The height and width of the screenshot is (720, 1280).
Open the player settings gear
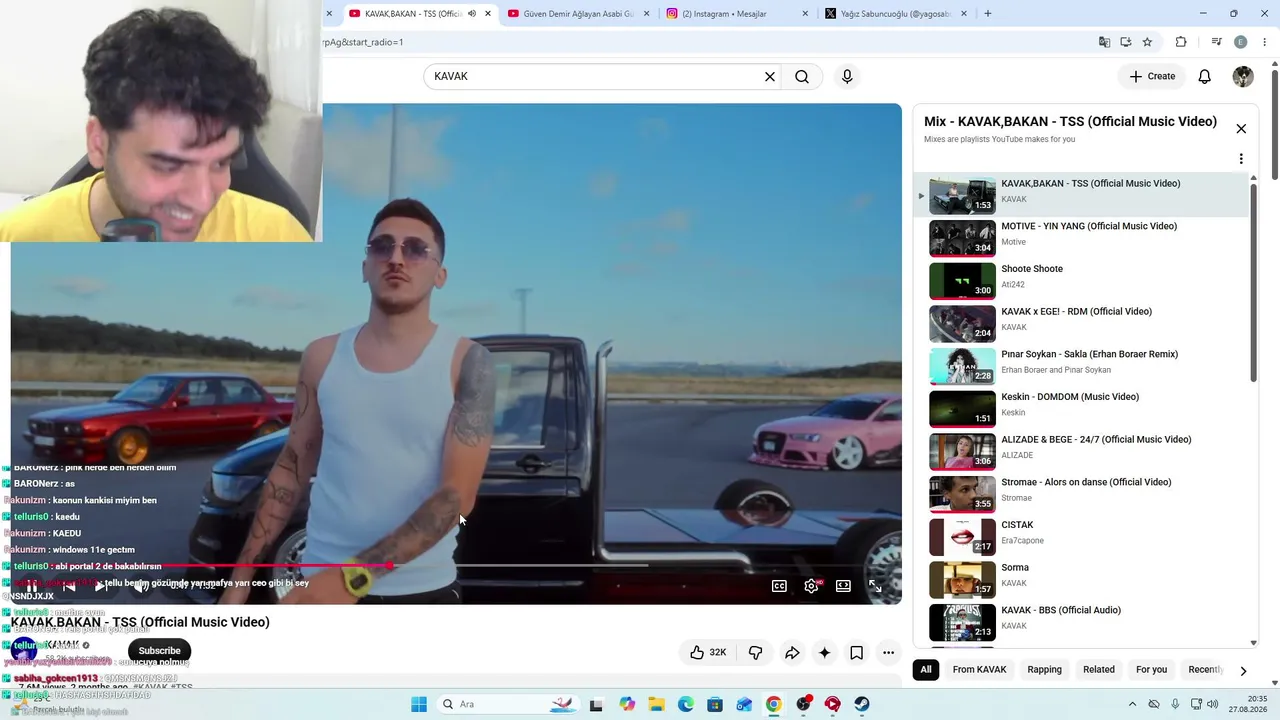point(811,586)
